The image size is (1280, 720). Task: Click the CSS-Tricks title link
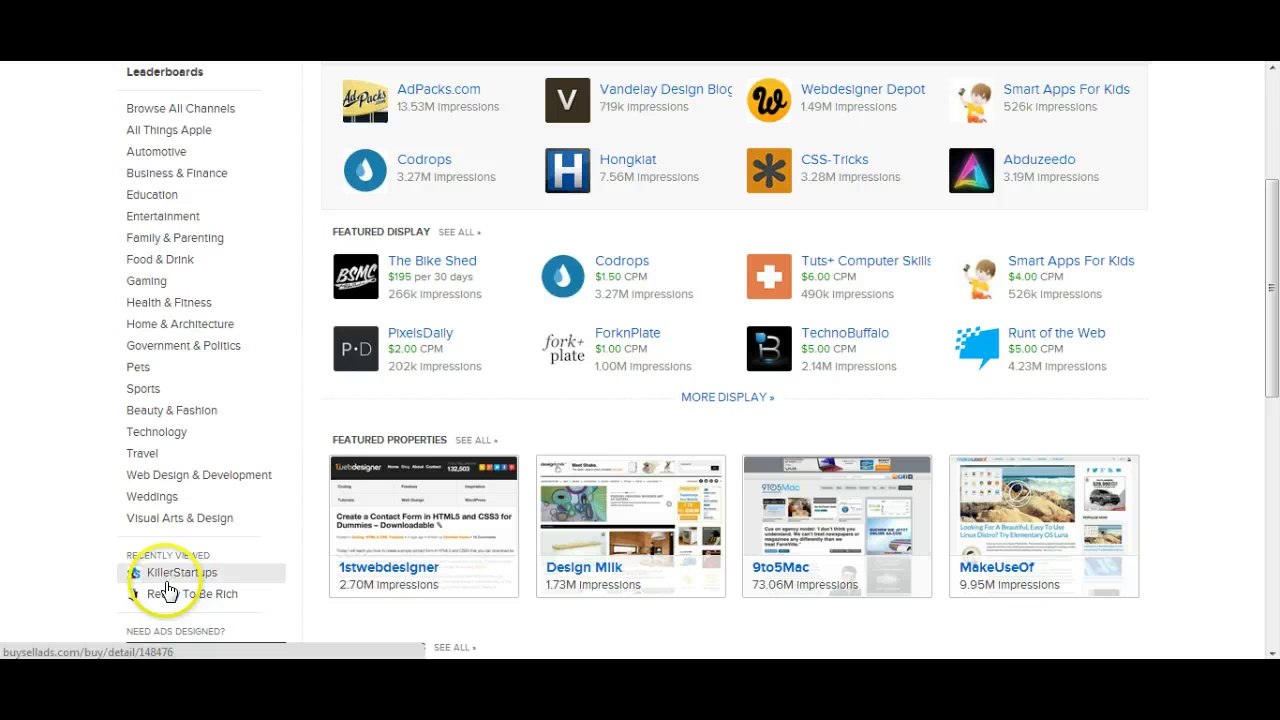[x=835, y=159]
